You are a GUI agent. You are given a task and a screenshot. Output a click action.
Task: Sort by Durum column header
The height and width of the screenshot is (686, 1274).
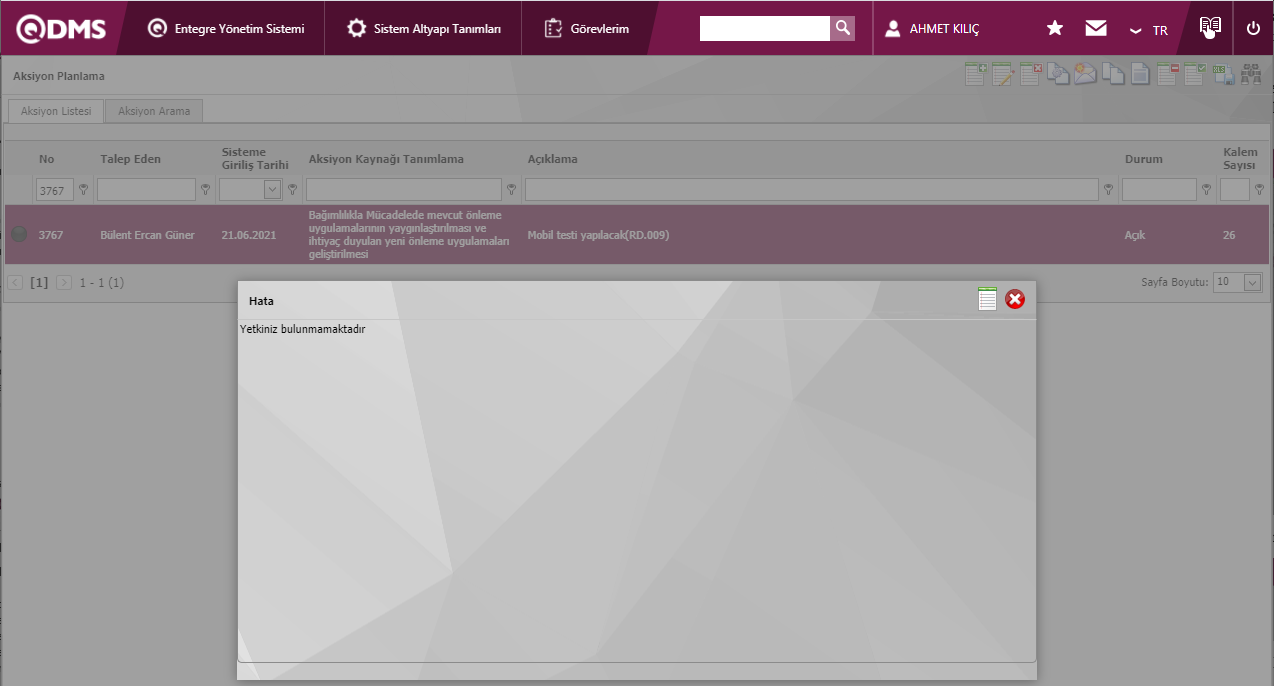[x=1143, y=159]
